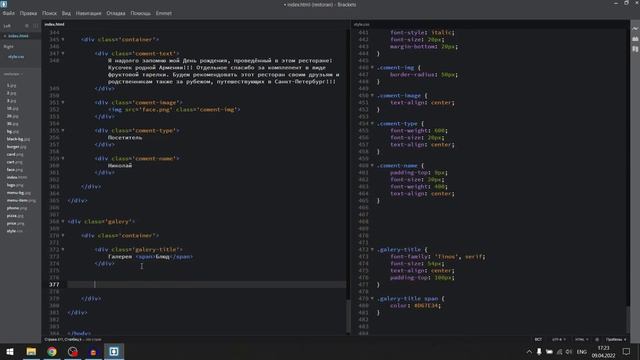Open the Файл menu
Image resolution: width=640 pixels, height=360 pixels.
[x=9, y=13]
